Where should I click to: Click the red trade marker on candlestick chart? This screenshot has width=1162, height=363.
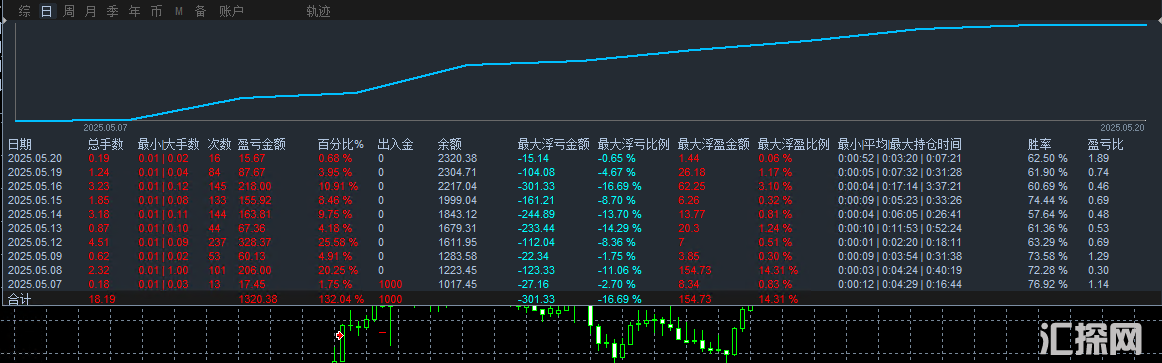pyautogui.click(x=340, y=336)
